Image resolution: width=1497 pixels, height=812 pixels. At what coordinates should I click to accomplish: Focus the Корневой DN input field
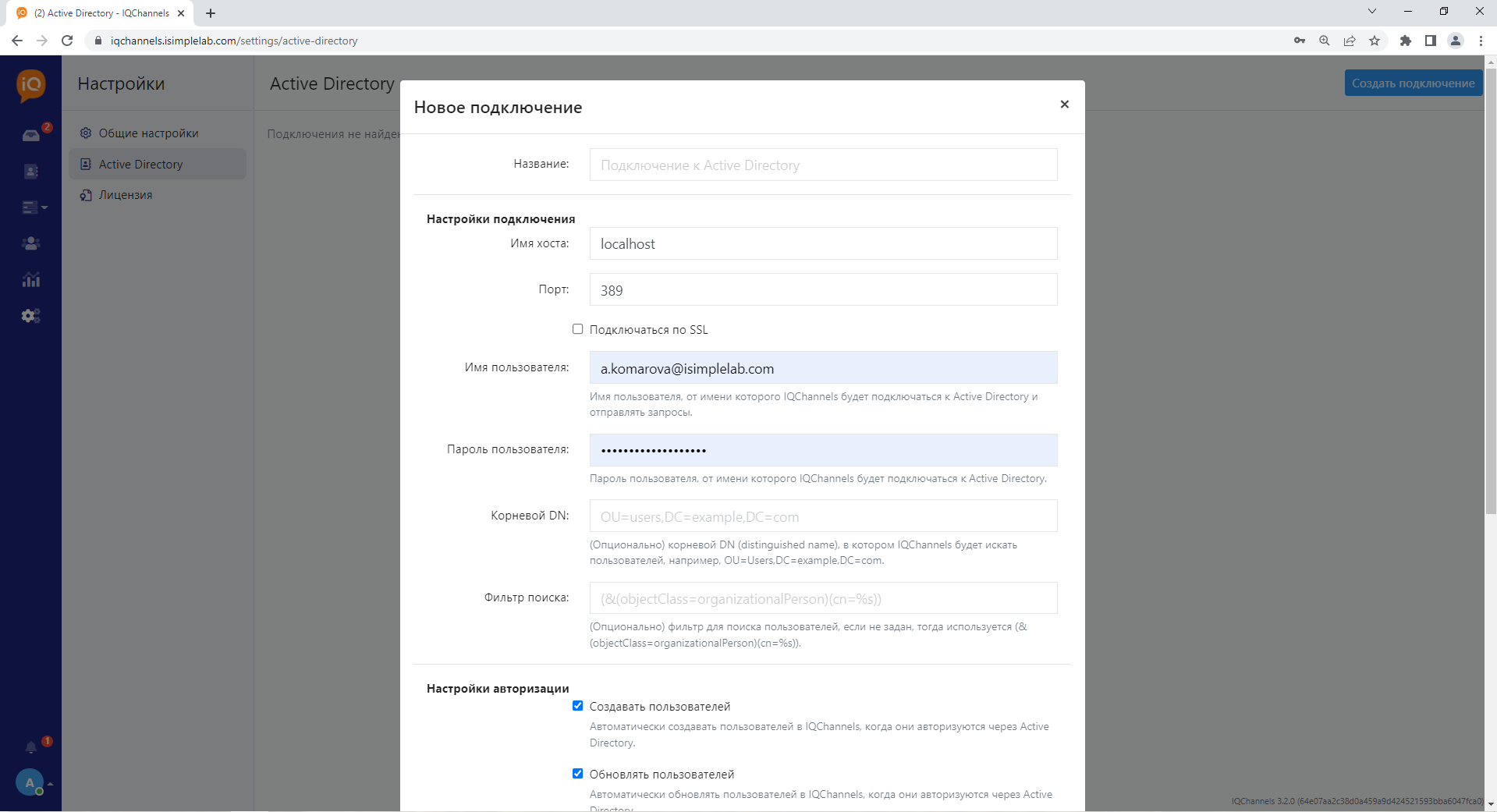pos(823,516)
